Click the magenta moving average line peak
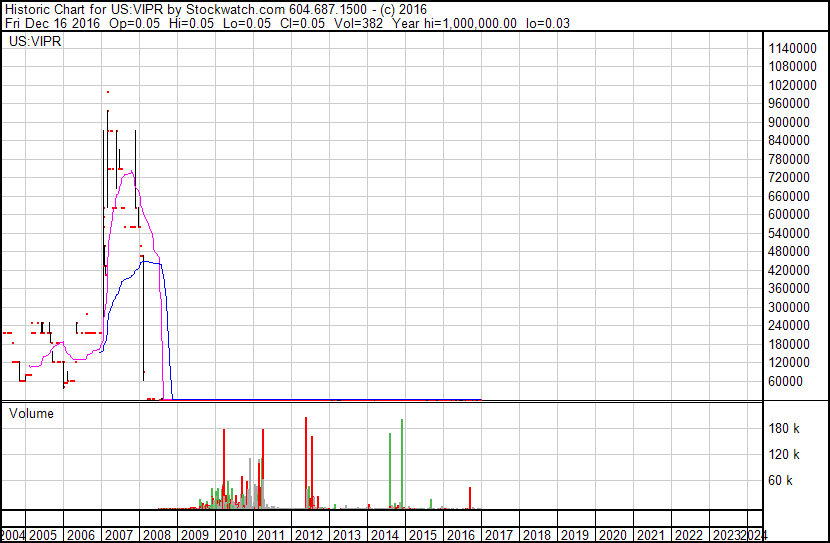 click(130, 171)
